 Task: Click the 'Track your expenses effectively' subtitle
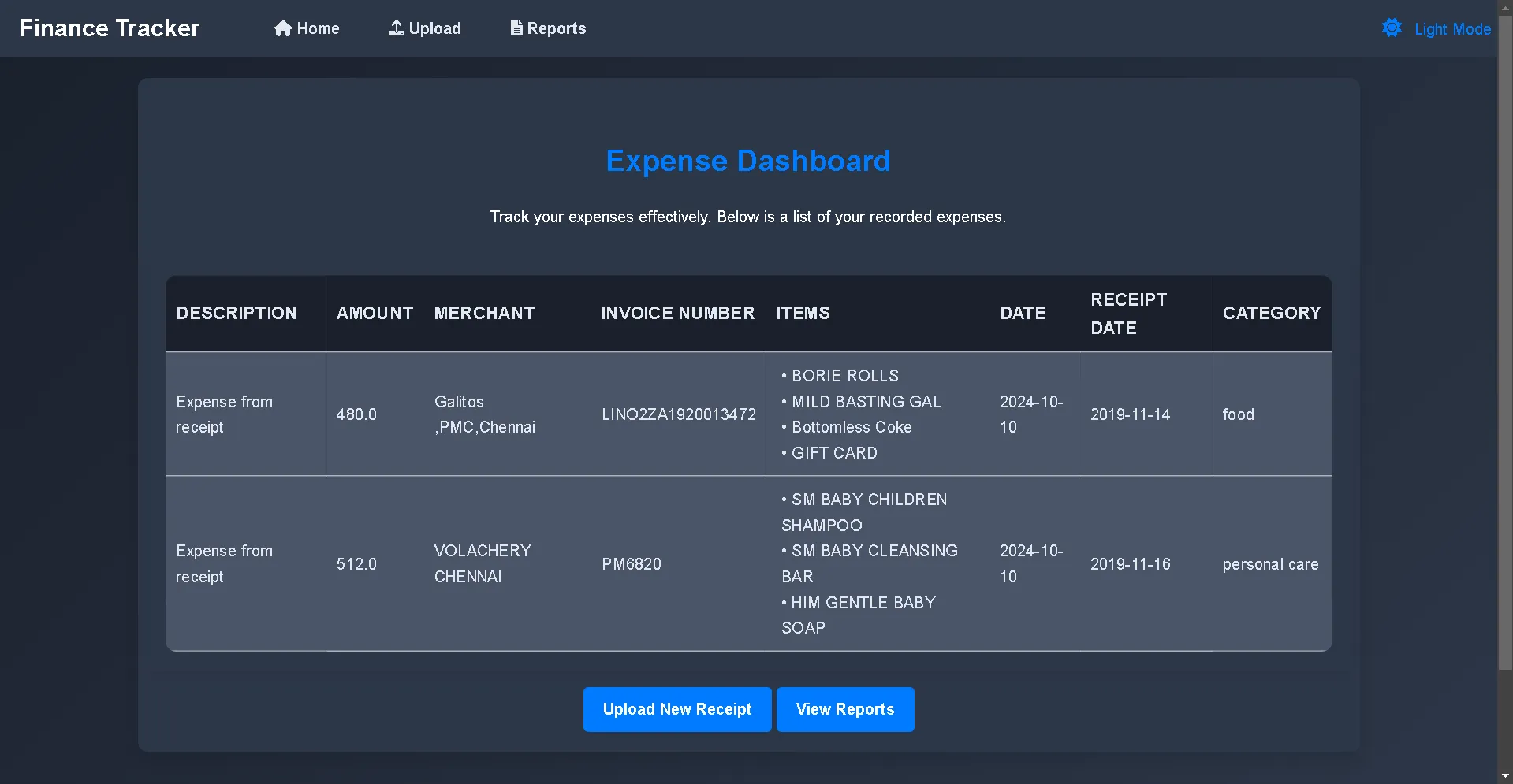(748, 217)
